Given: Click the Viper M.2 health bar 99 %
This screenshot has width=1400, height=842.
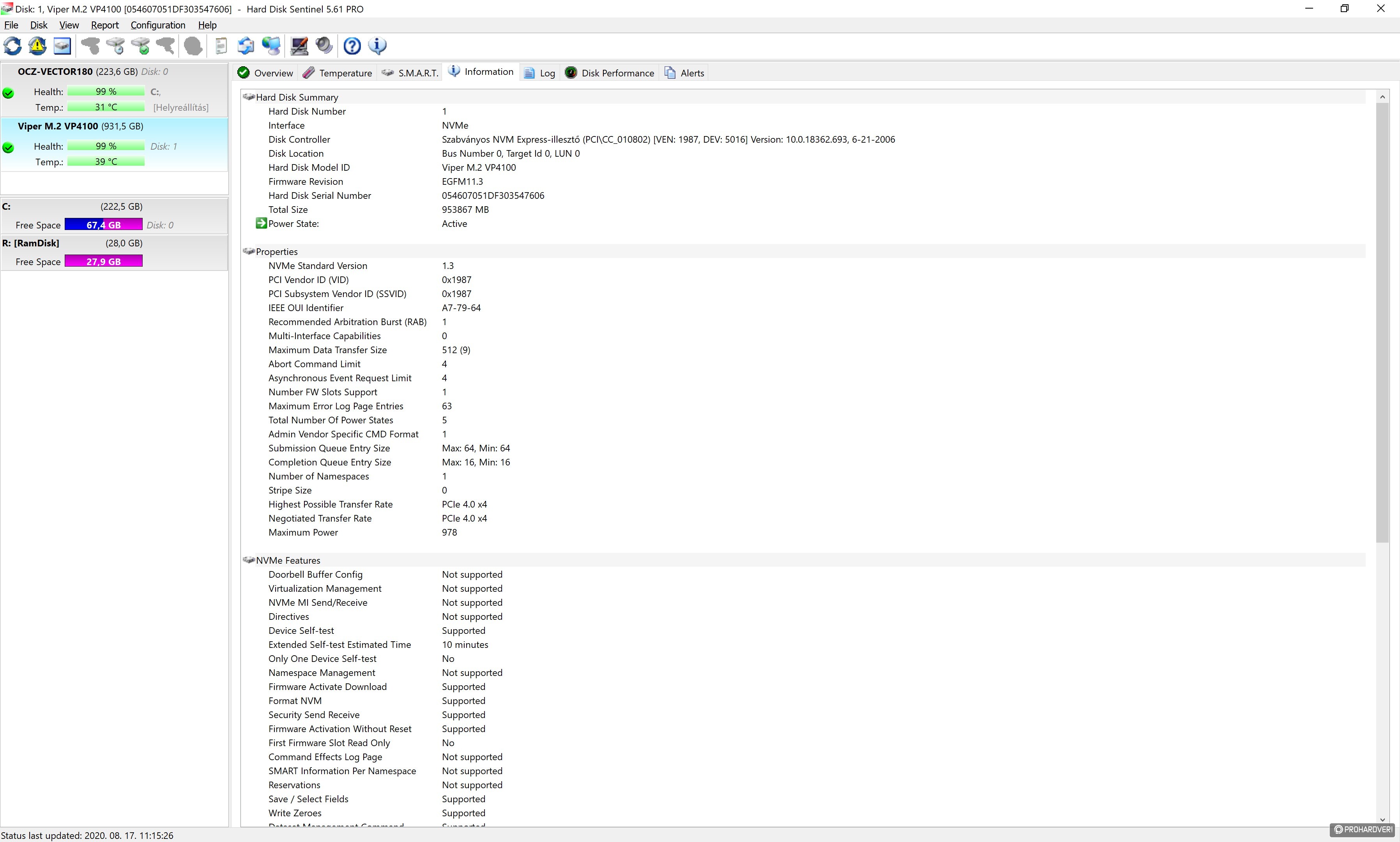Looking at the screenshot, I should [106, 147].
